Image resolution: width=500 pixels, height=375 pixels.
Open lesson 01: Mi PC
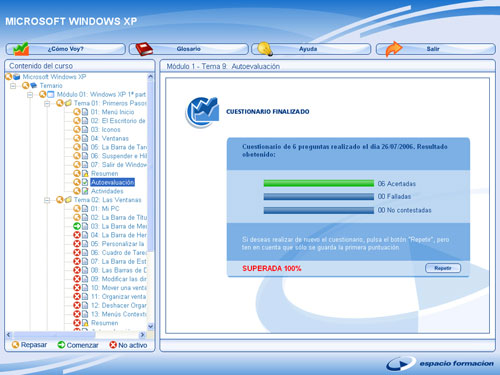click(x=105, y=209)
